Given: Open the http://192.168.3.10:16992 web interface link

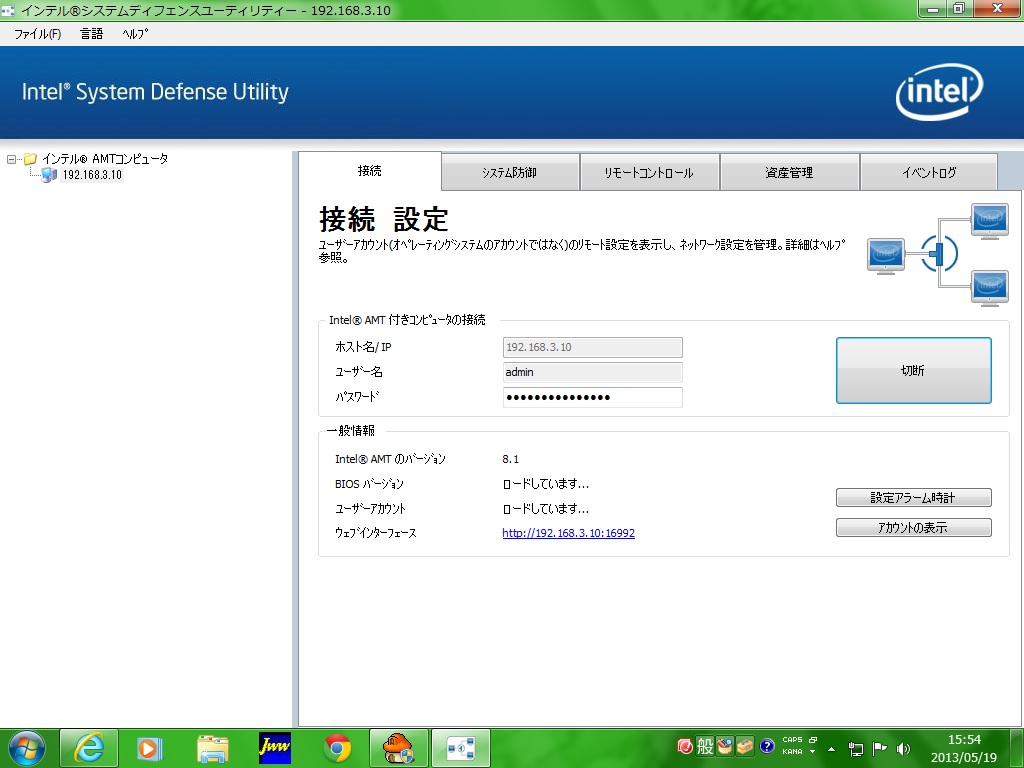Looking at the screenshot, I should tap(568, 533).
